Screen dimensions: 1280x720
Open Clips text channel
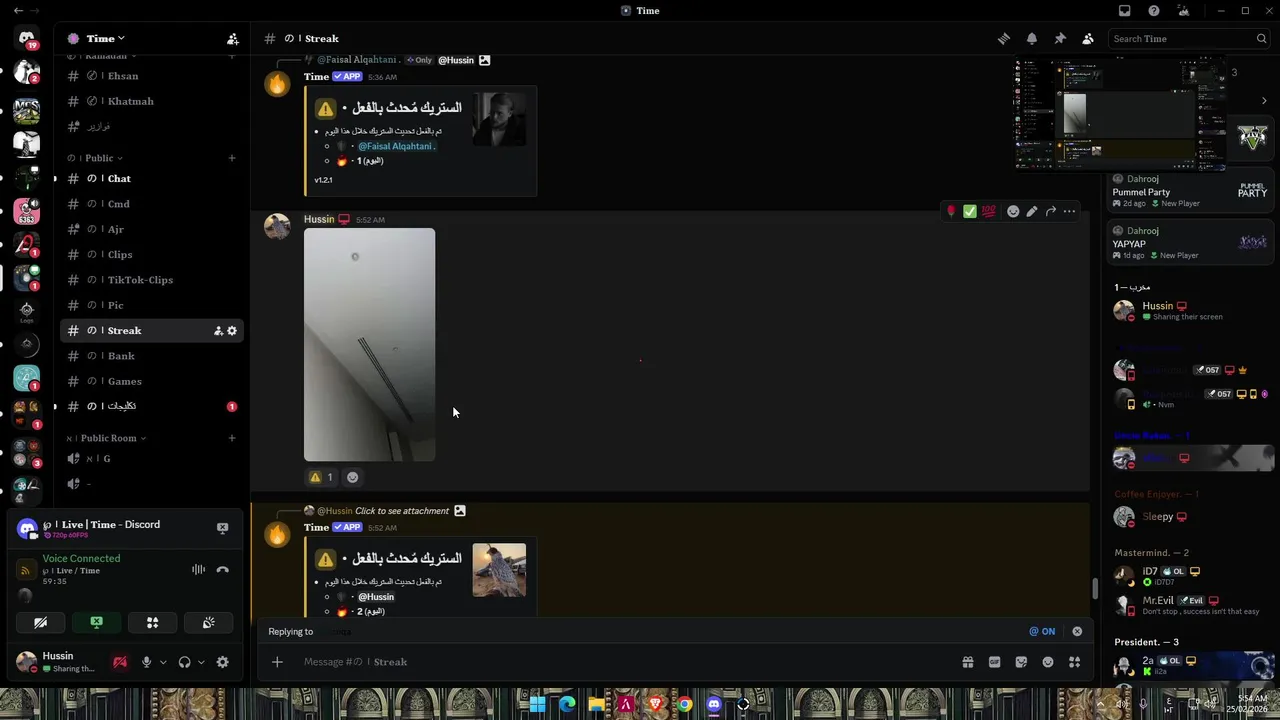[x=151, y=255]
